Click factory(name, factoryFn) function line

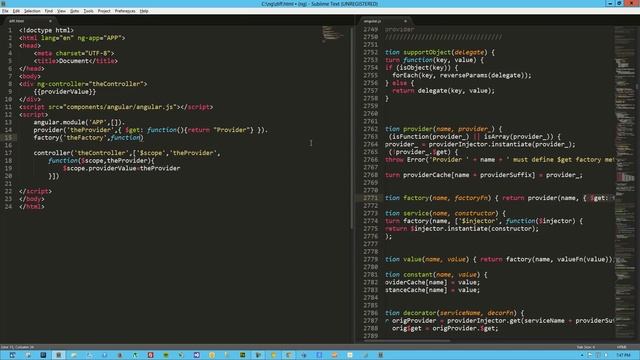499,198
